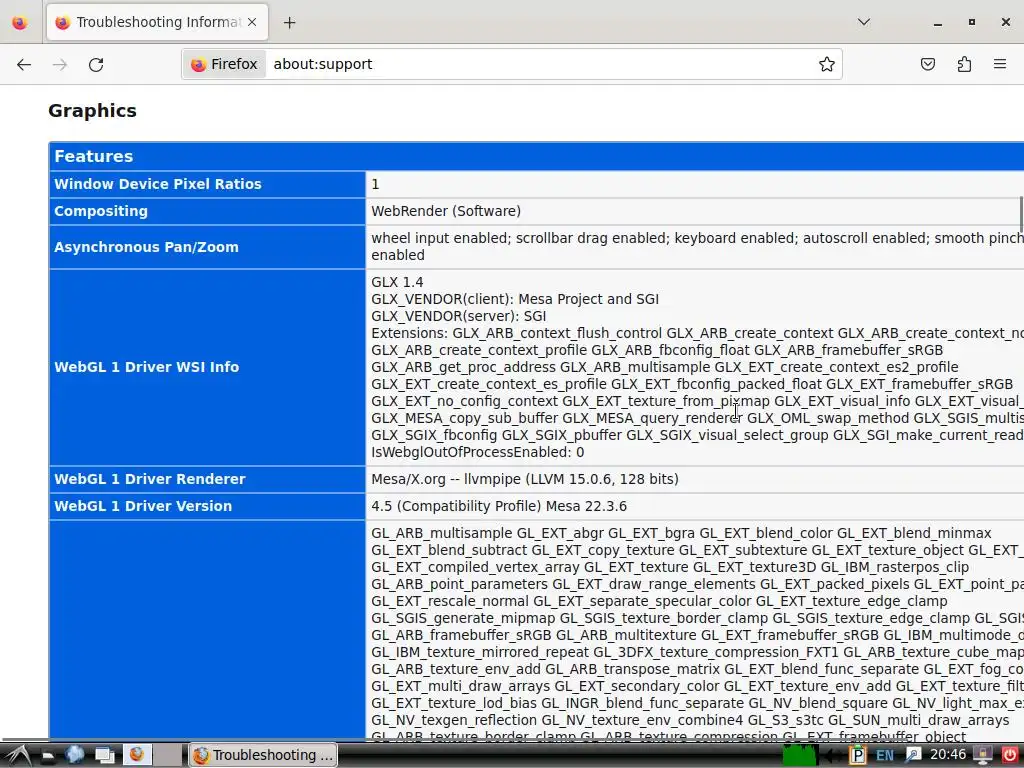Click the Firefox identity badge in URL bar

tap(225, 64)
